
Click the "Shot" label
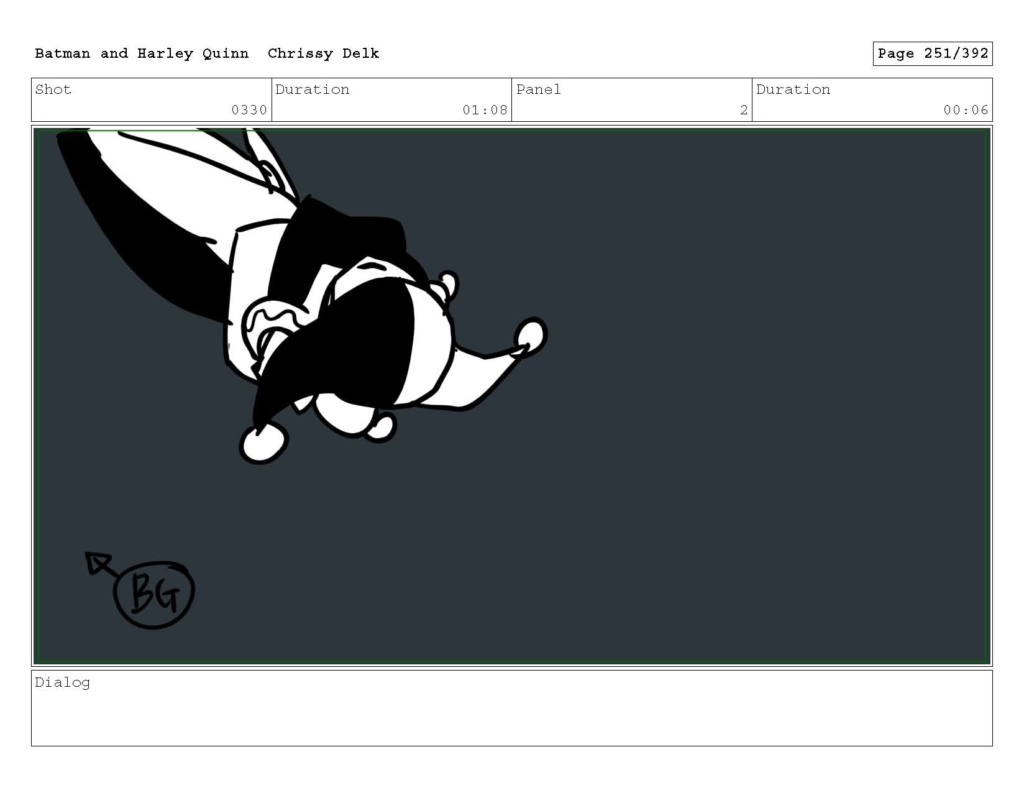(x=53, y=89)
